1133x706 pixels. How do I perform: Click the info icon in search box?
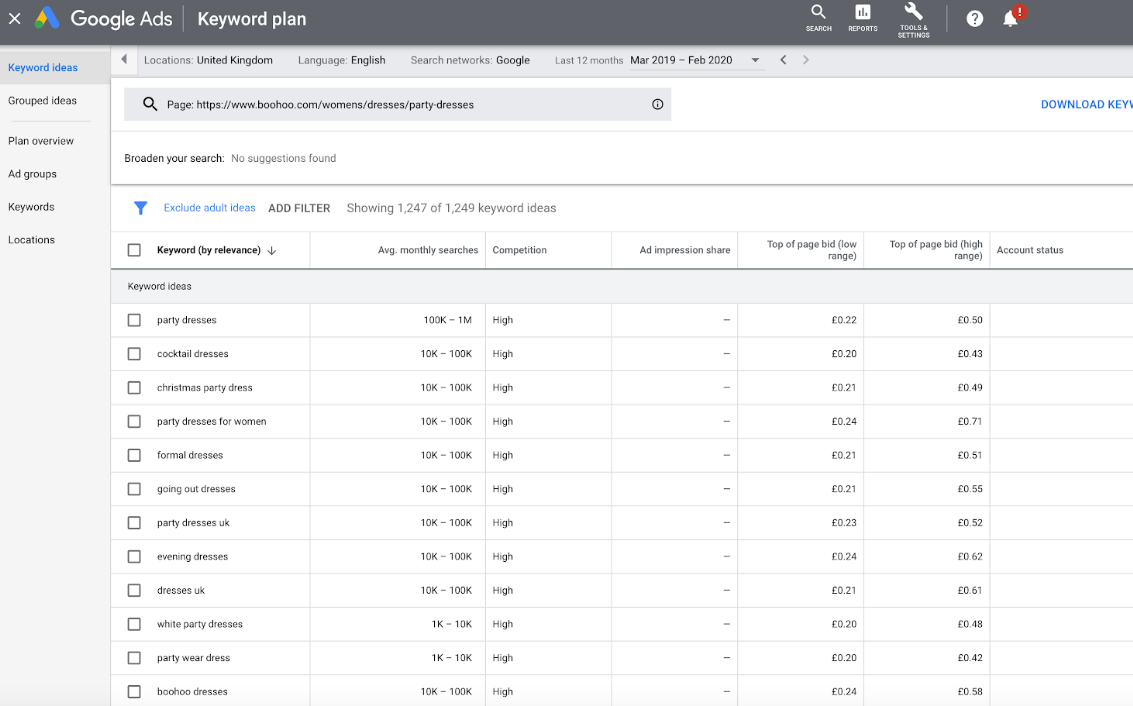658,104
